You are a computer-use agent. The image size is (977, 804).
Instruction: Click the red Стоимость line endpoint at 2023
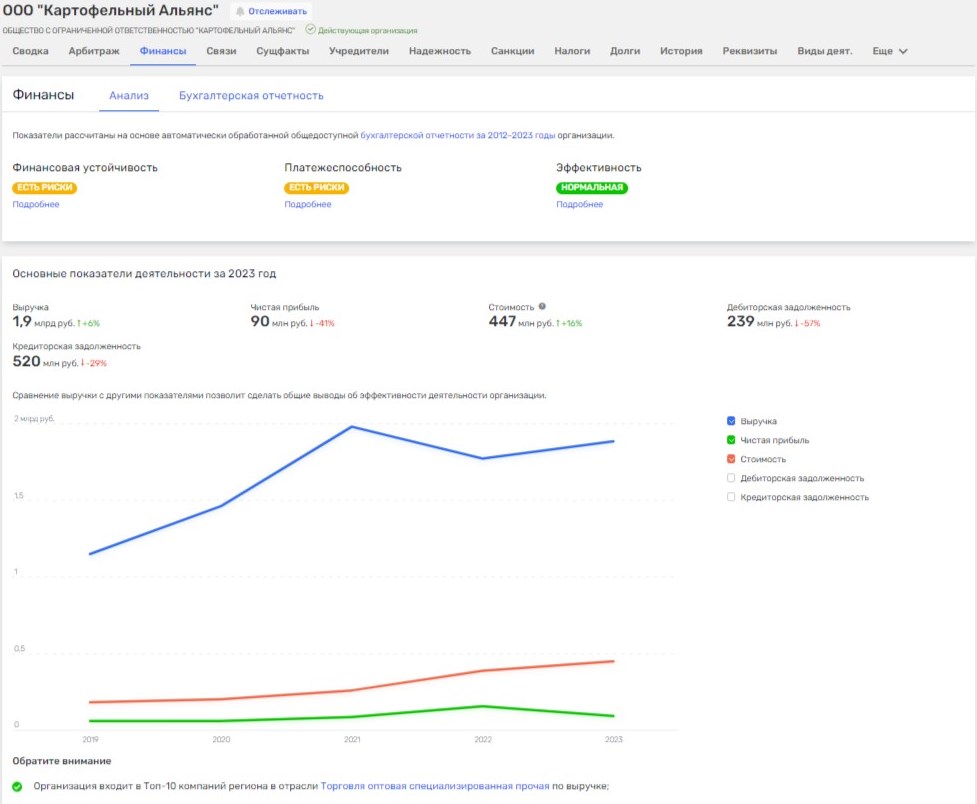(x=614, y=661)
